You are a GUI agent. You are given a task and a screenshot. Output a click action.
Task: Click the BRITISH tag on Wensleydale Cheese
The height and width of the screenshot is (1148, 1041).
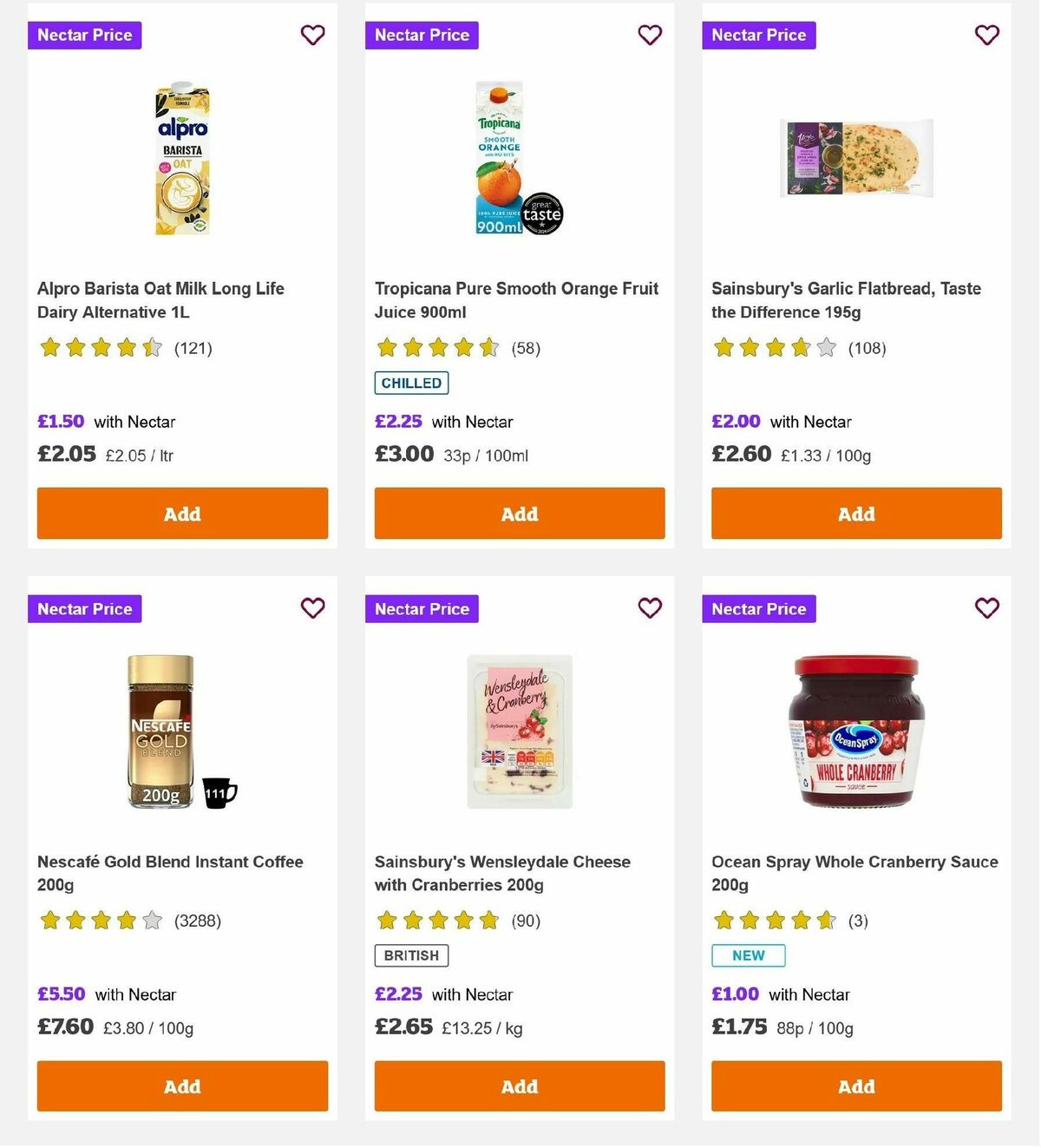pyautogui.click(x=410, y=955)
